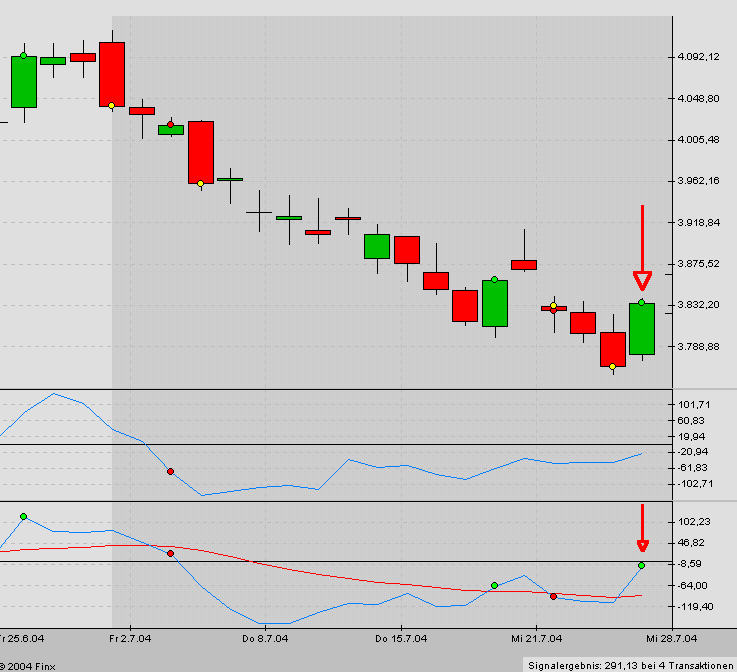This screenshot has height=672, width=737.
Task: Select the yellow dot under the lowest red candle
Action: (x=612, y=367)
